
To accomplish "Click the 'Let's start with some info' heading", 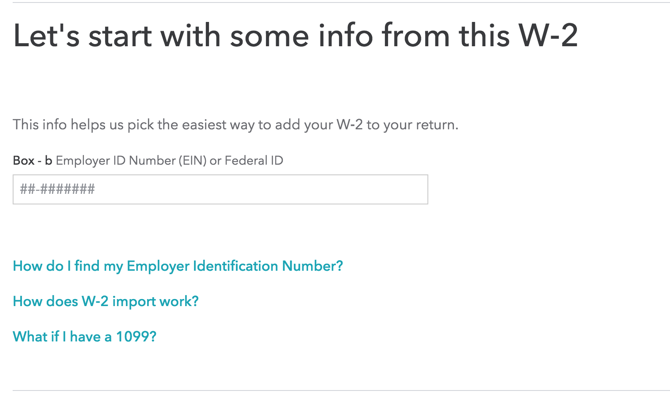I will click(295, 35).
